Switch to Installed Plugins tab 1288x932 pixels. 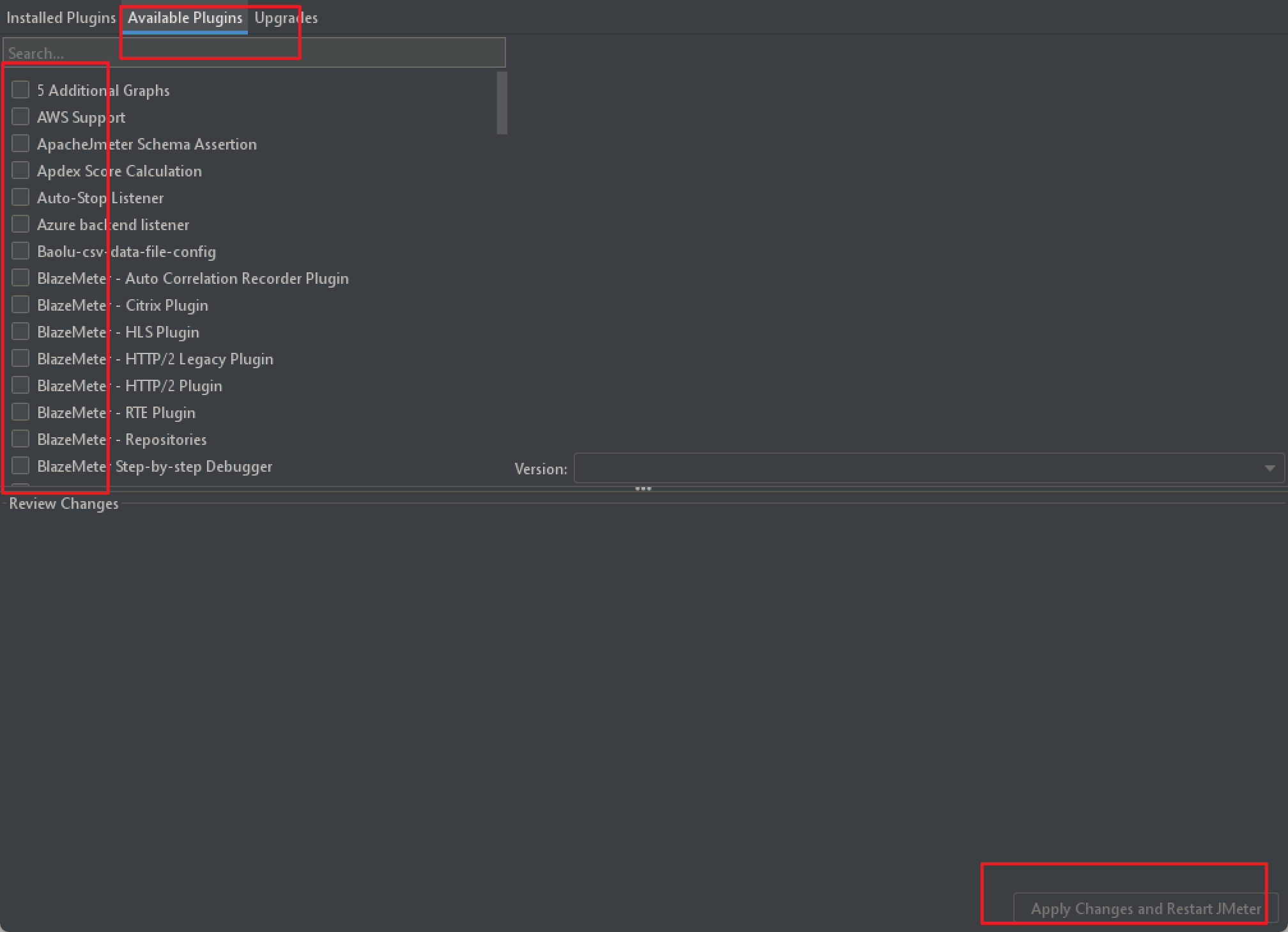(x=61, y=18)
